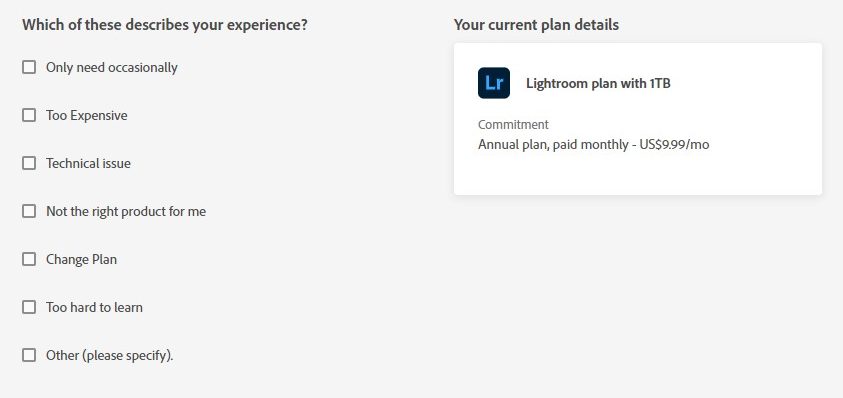Screen dimensions: 843x398
Task: Click the 'Too Expensive' option label
Action: (87, 116)
